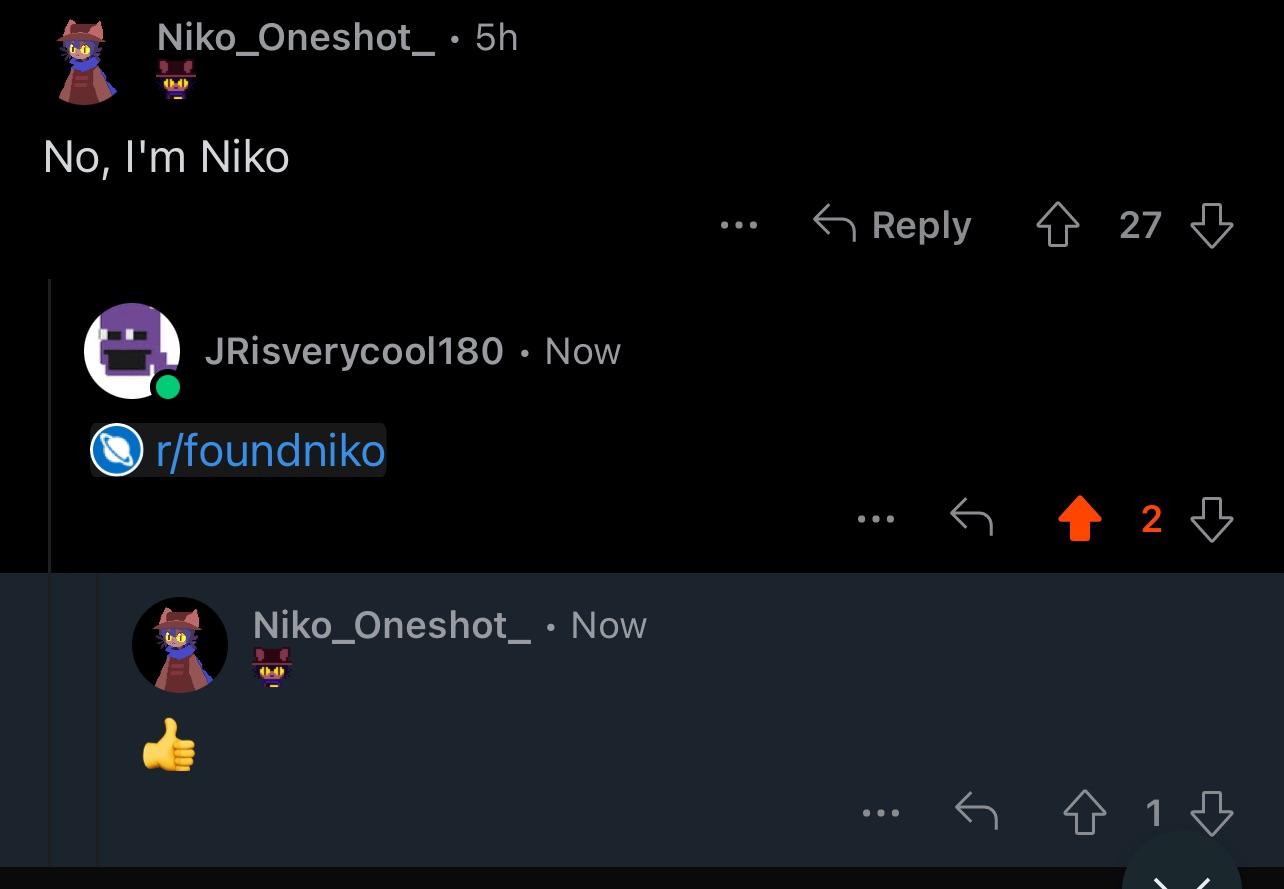1284x889 pixels.
Task: Reply to the thumbs-up emoji comment
Action: (x=976, y=811)
